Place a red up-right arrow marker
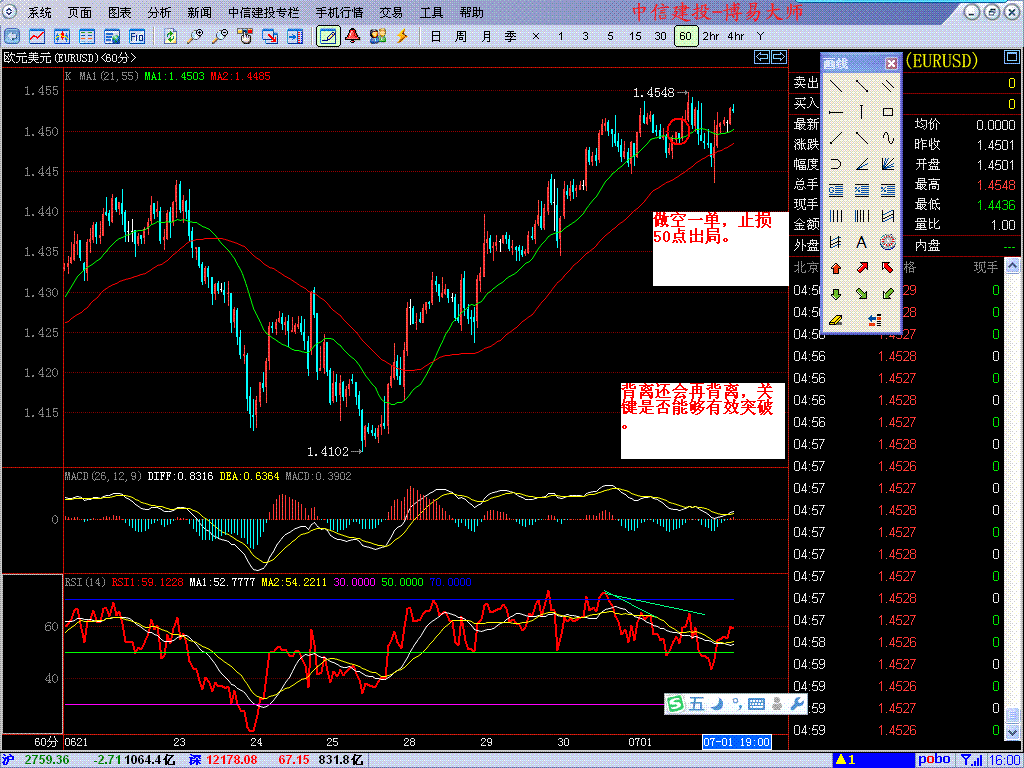Image resolution: width=1024 pixels, height=768 pixels. pos(861,268)
